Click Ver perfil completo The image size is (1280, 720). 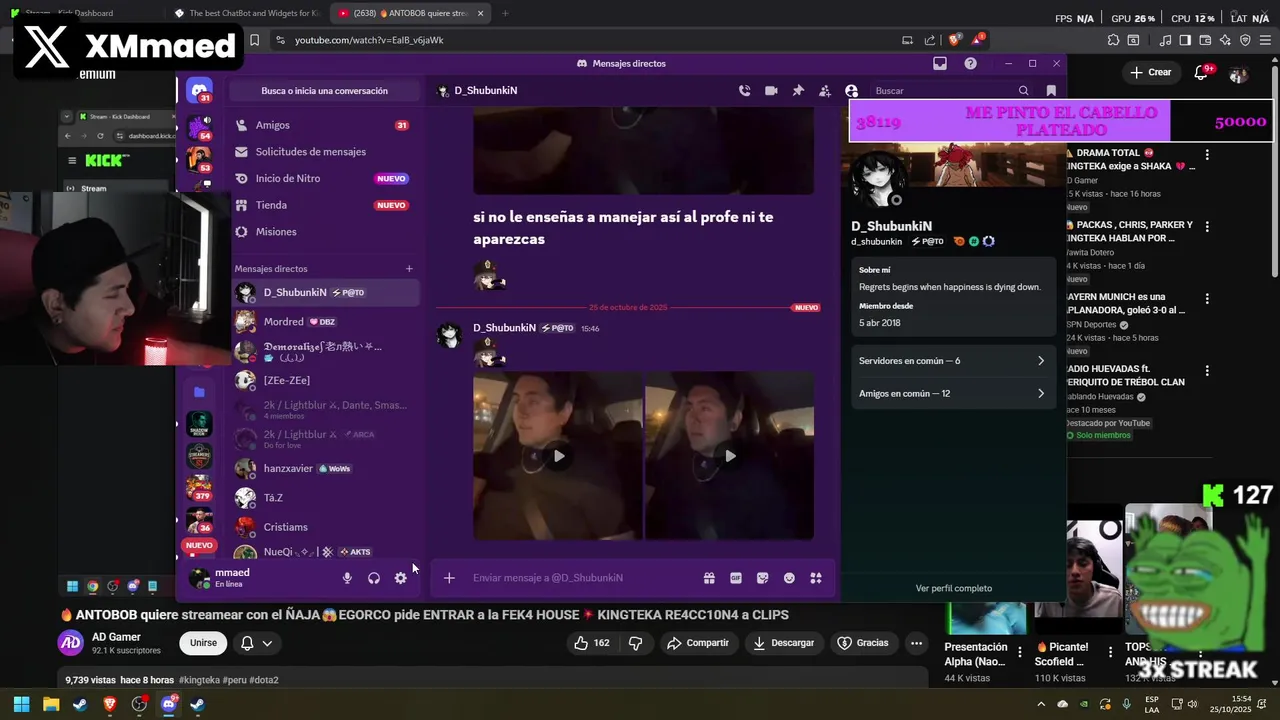pyautogui.click(x=954, y=589)
